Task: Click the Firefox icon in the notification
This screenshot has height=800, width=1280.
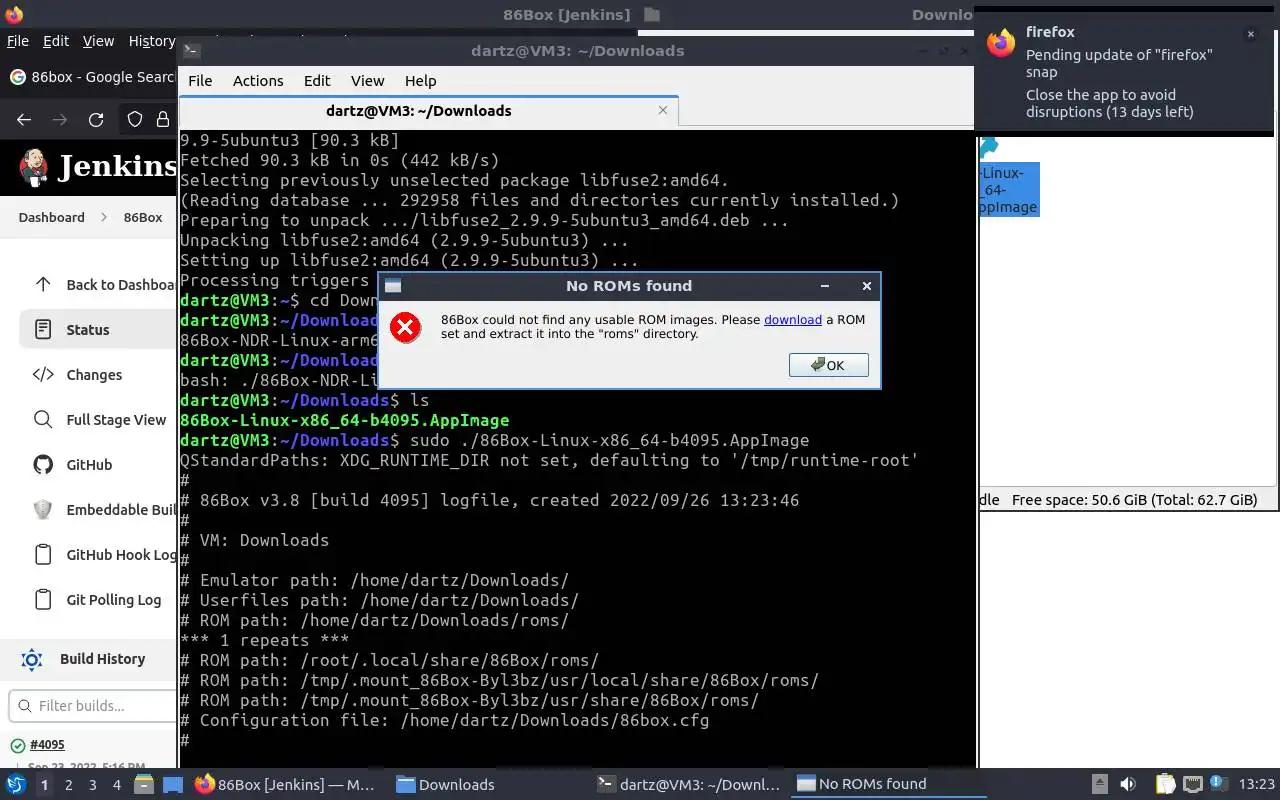Action: coord(1001,42)
